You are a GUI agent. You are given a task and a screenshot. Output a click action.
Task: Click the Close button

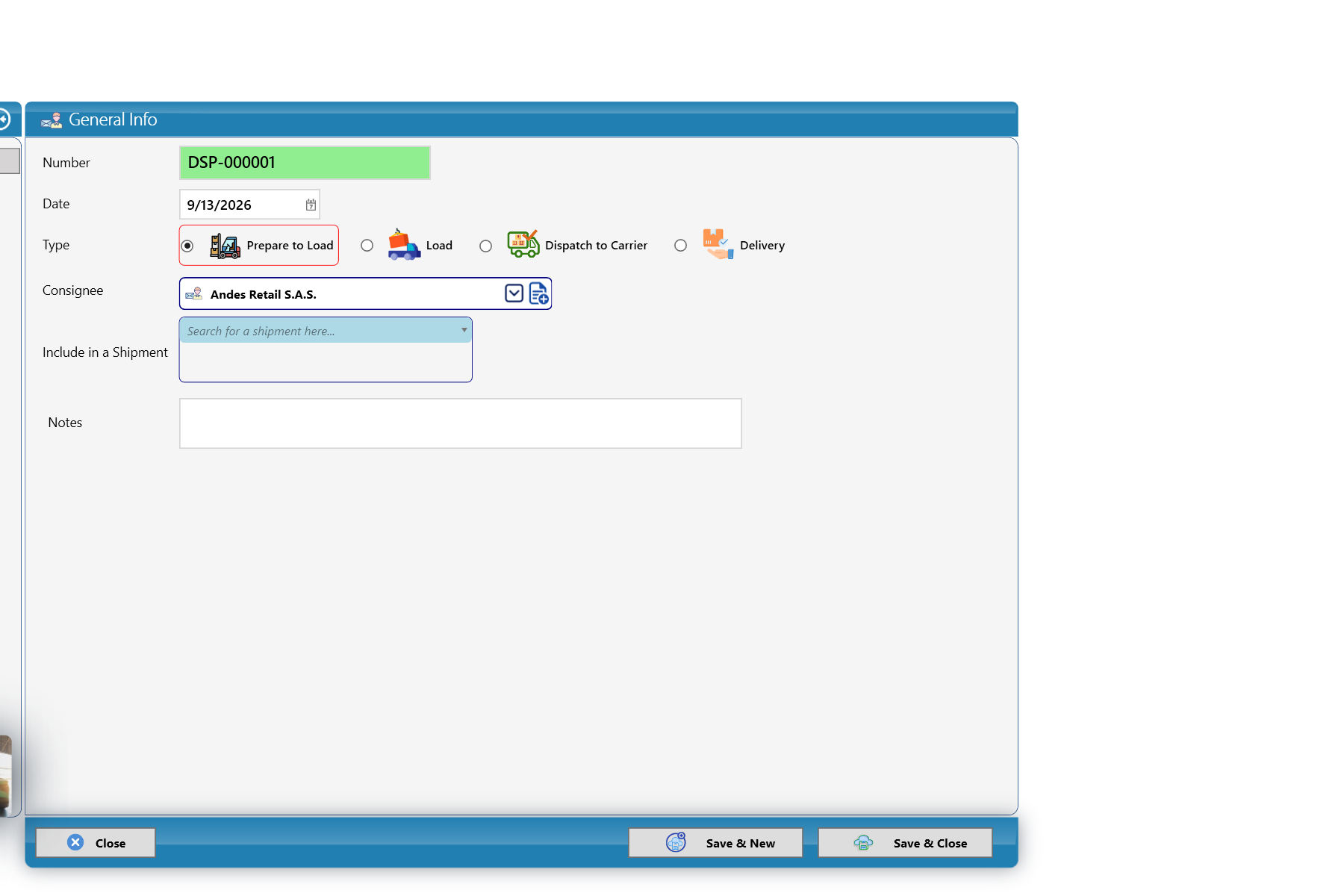click(x=96, y=843)
